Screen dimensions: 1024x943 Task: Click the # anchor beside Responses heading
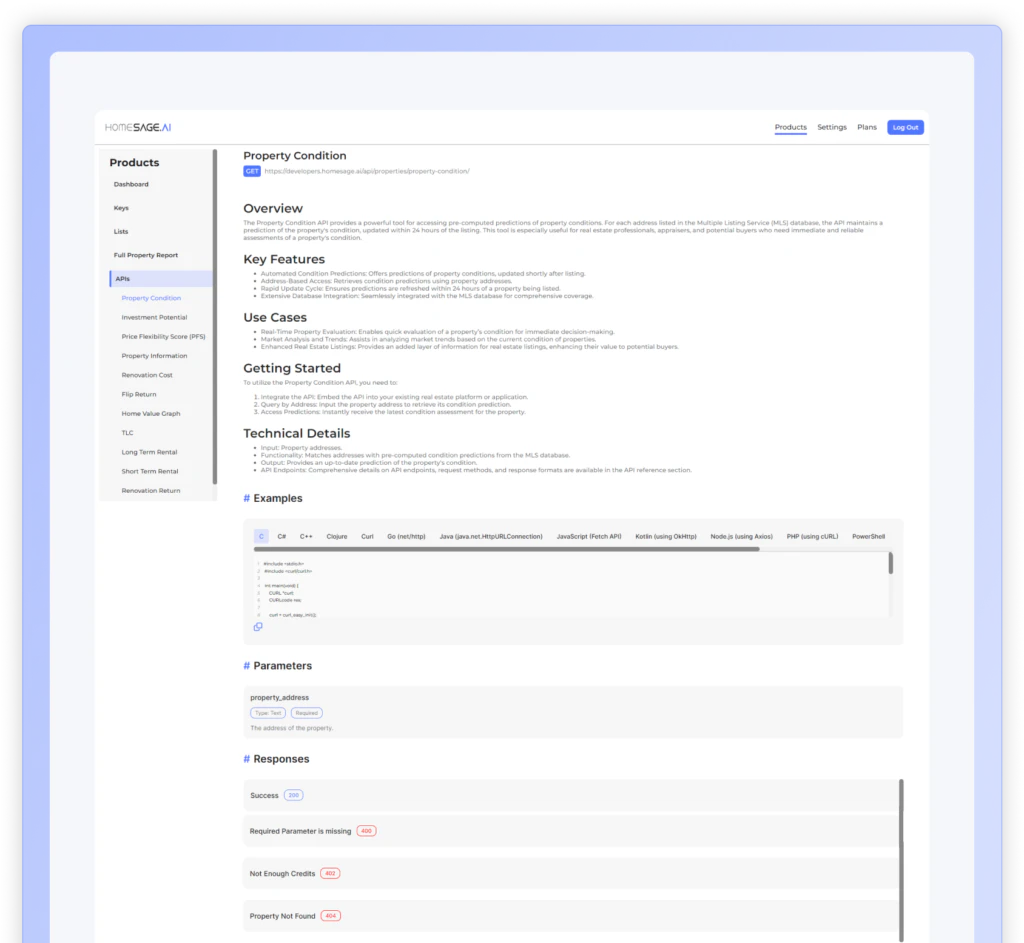tap(245, 758)
